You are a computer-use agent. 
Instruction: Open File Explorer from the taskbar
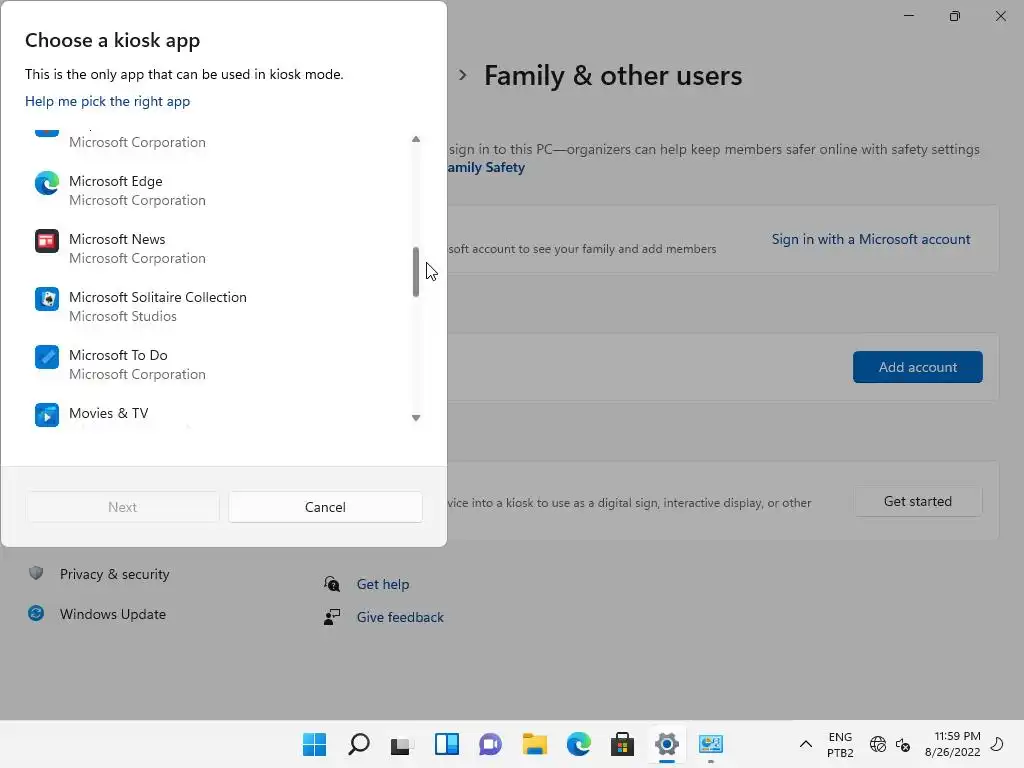point(535,744)
